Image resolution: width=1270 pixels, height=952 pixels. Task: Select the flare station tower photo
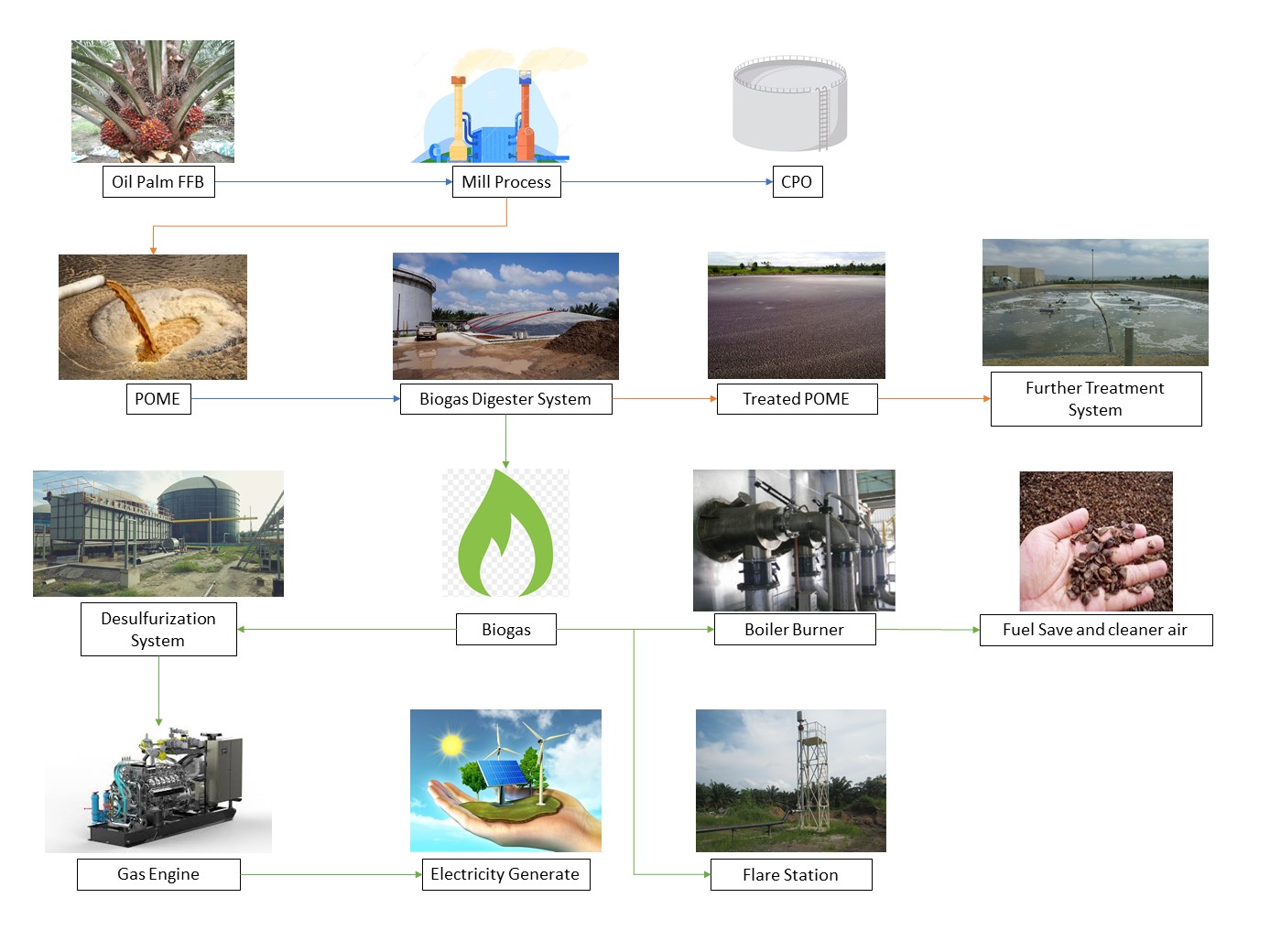790,780
